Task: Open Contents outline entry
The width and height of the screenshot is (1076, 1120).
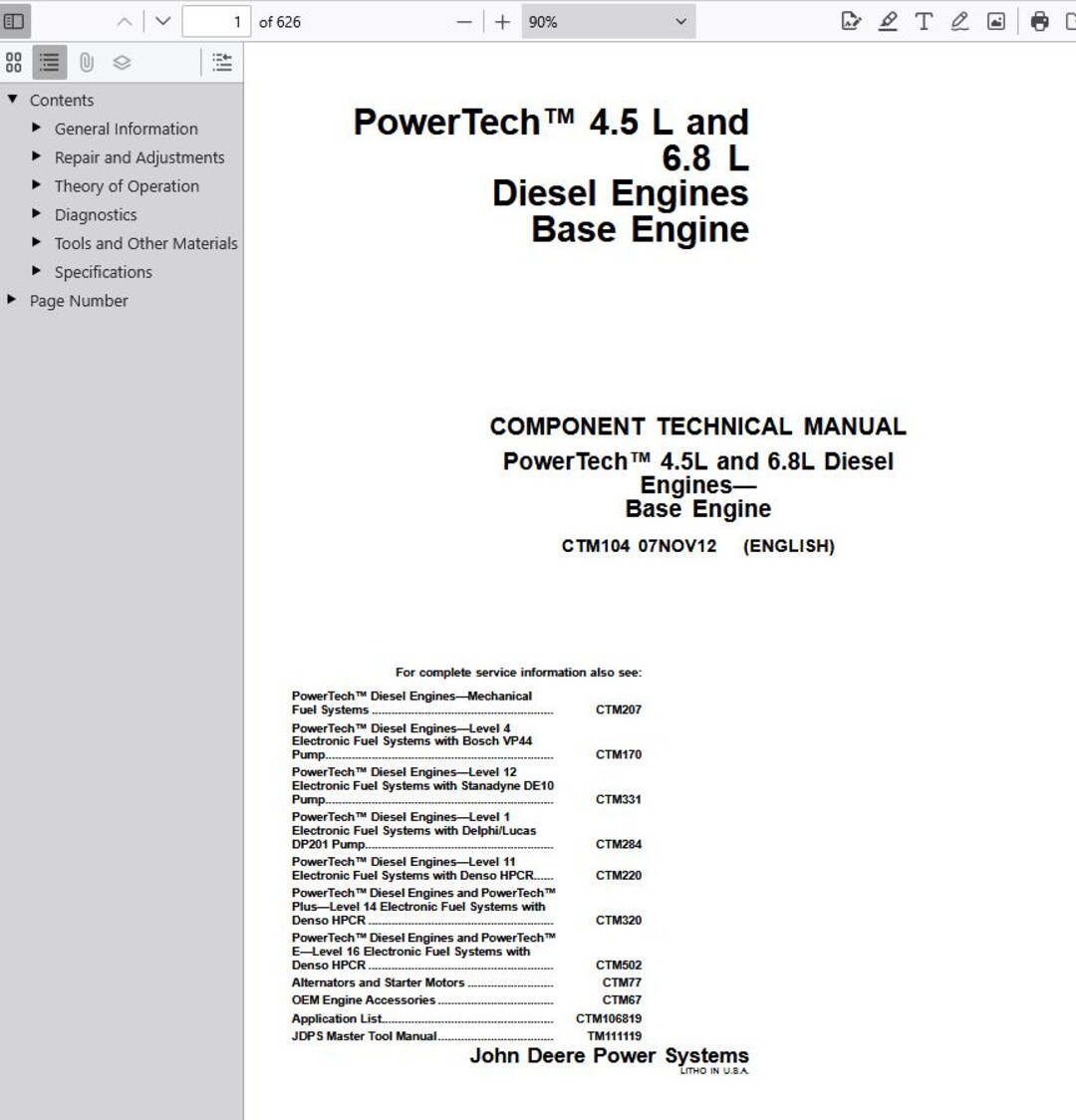Action: (62, 100)
